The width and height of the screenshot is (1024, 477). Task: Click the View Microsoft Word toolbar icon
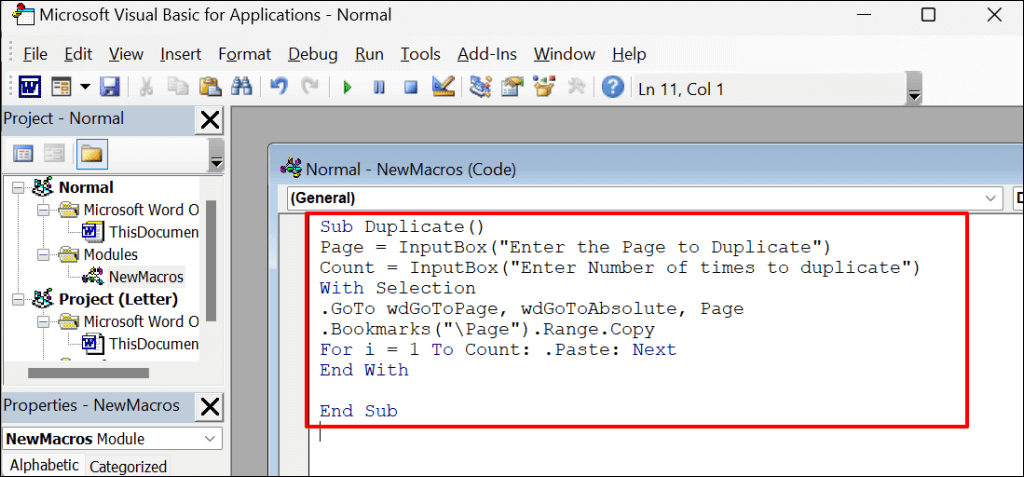pos(29,88)
